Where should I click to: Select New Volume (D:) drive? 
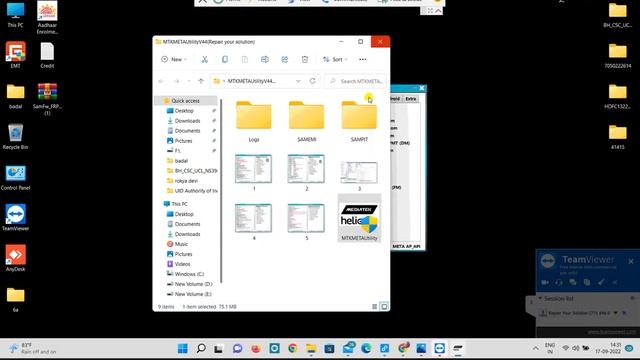point(193,284)
